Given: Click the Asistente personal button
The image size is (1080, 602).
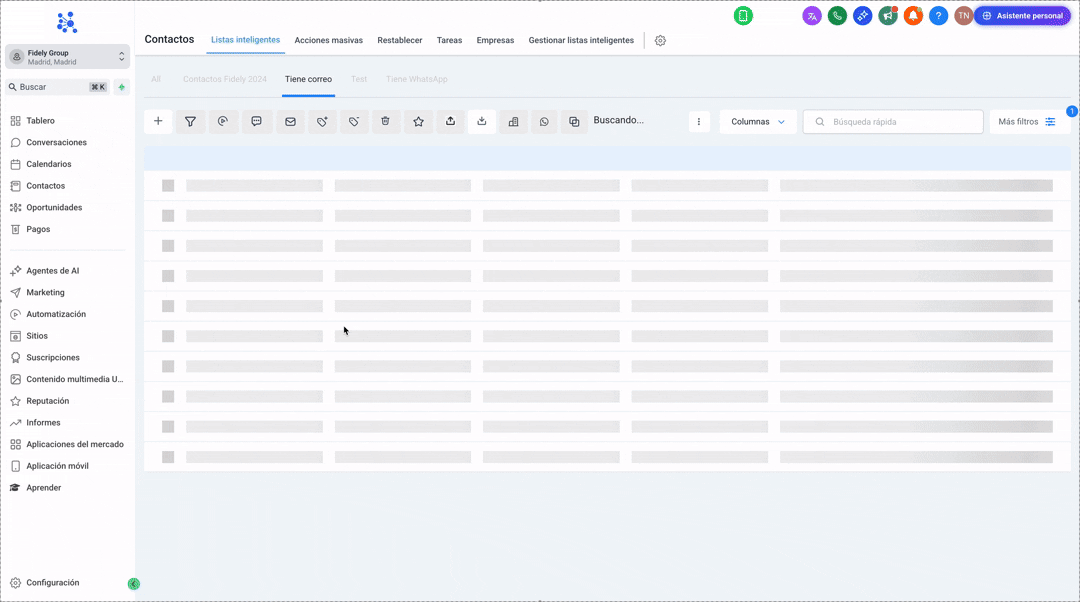Looking at the screenshot, I should tap(1022, 16).
